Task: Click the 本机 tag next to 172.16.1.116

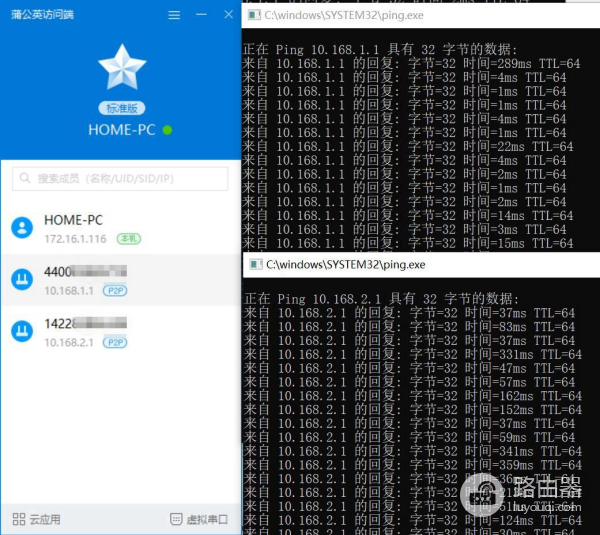Action: pyautogui.click(x=129, y=239)
